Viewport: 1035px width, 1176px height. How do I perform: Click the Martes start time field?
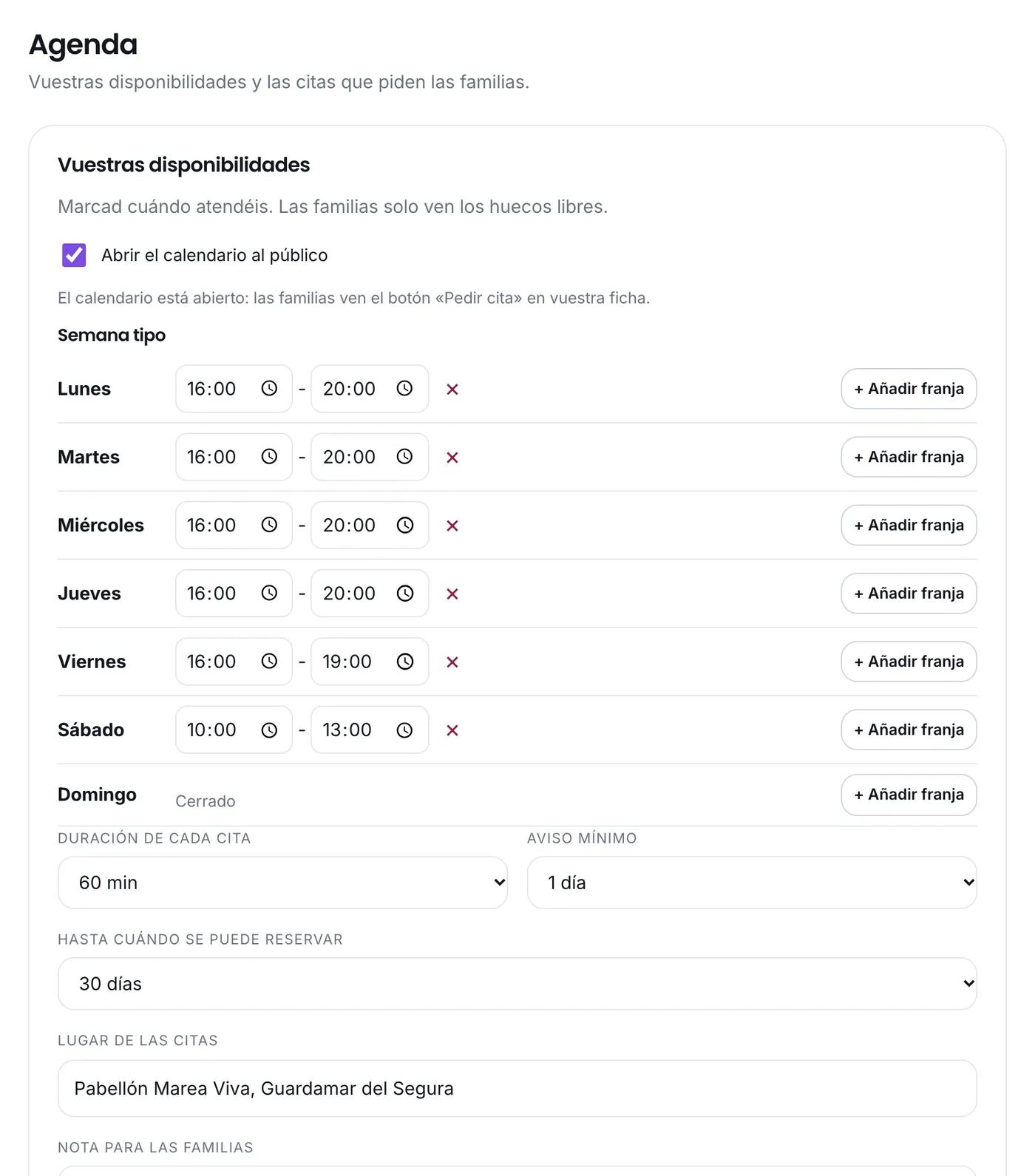234,457
